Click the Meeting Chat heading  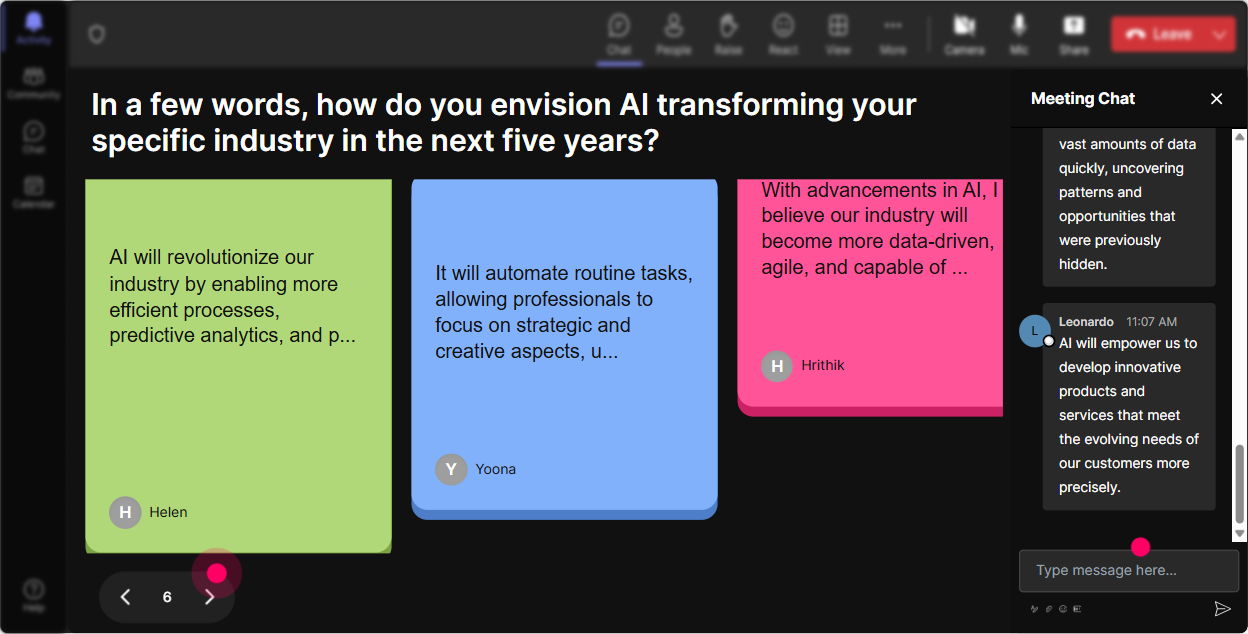(1083, 98)
